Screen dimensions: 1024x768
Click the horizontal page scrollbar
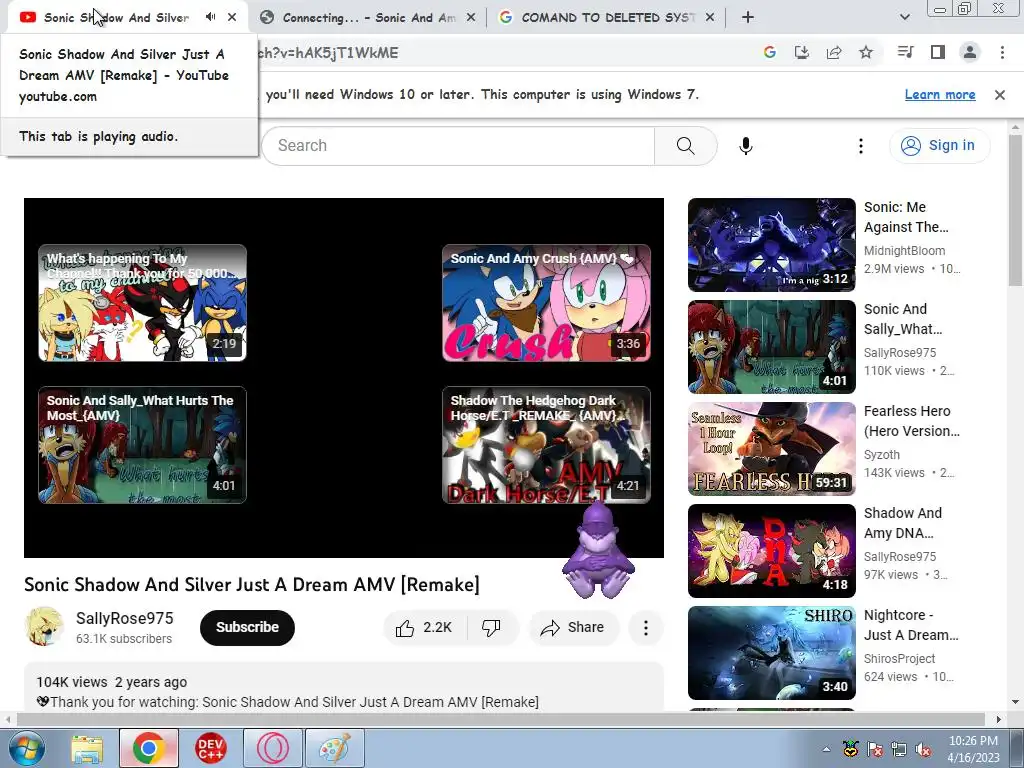(x=501, y=719)
